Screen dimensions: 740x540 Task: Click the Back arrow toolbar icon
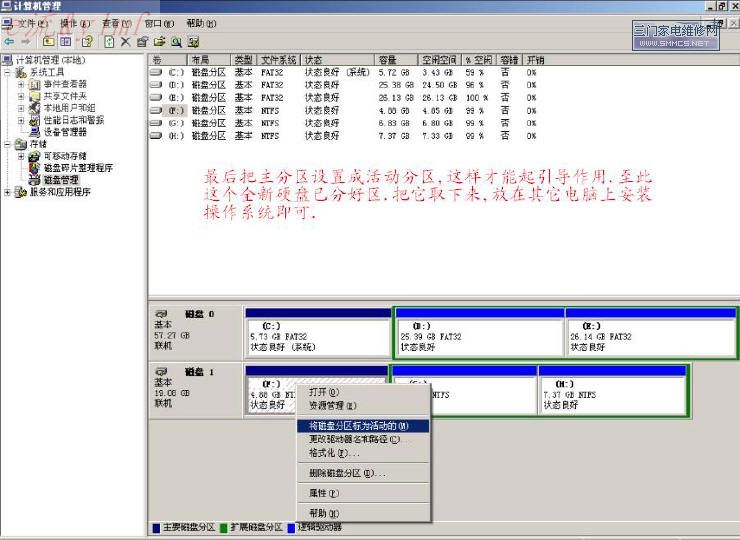pyautogui.click(x=9, y=42)
